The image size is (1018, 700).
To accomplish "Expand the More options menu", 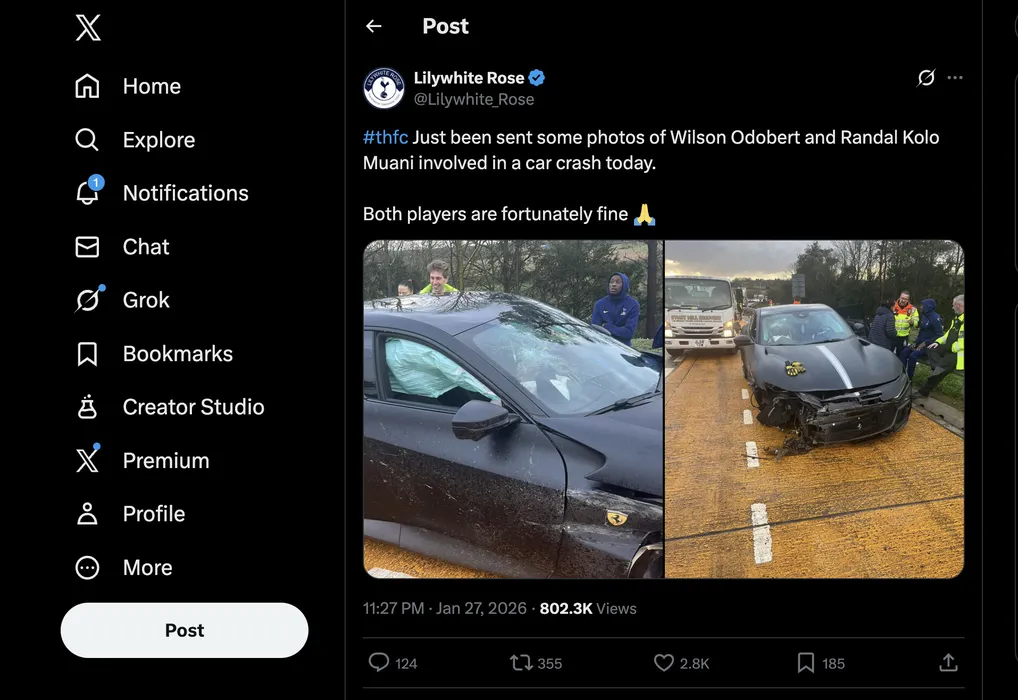I will click(147, 568).
